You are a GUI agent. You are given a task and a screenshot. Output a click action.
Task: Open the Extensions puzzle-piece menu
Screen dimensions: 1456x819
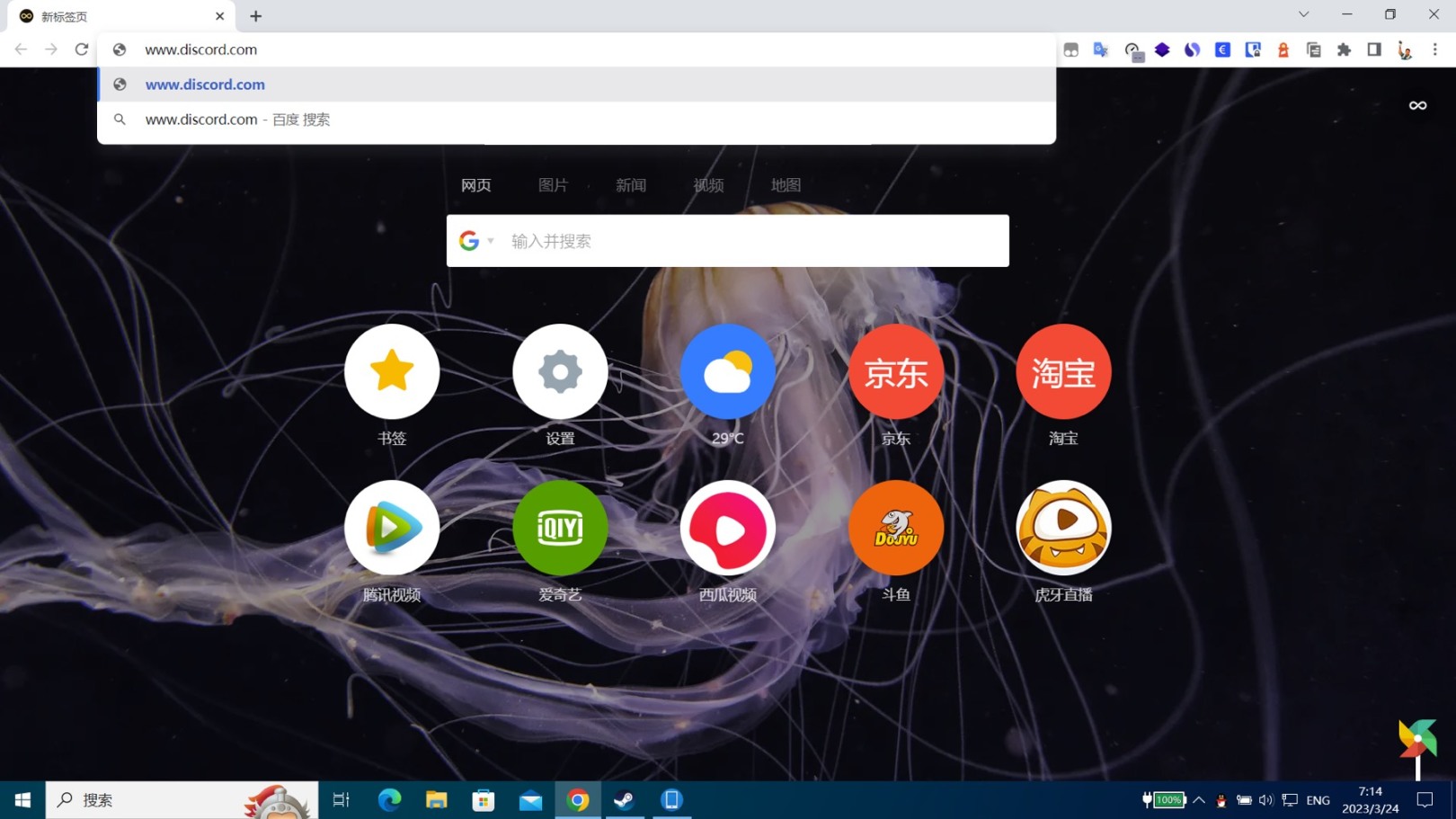(1344, 50)
